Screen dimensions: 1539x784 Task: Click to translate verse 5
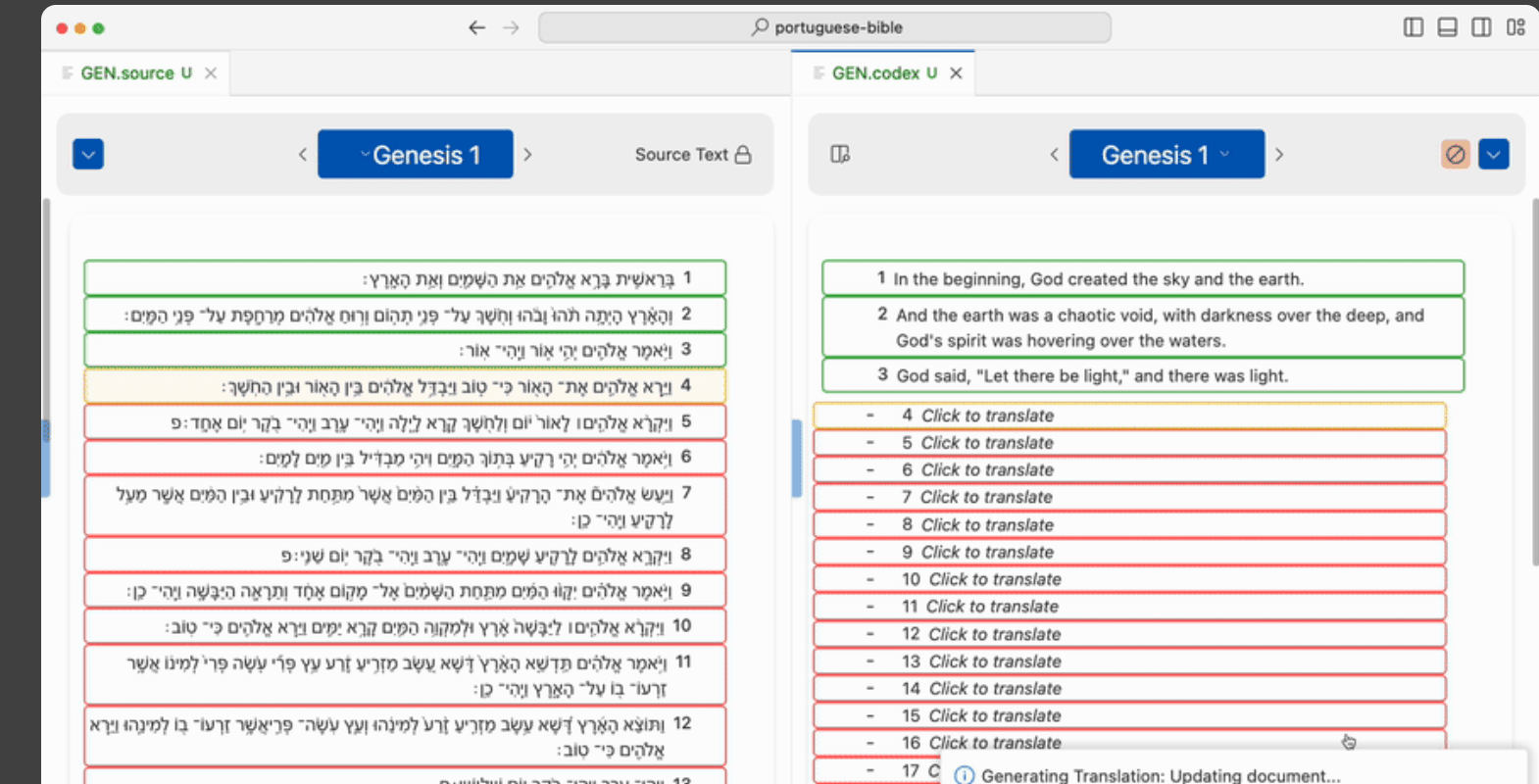tap(1130, 443)
